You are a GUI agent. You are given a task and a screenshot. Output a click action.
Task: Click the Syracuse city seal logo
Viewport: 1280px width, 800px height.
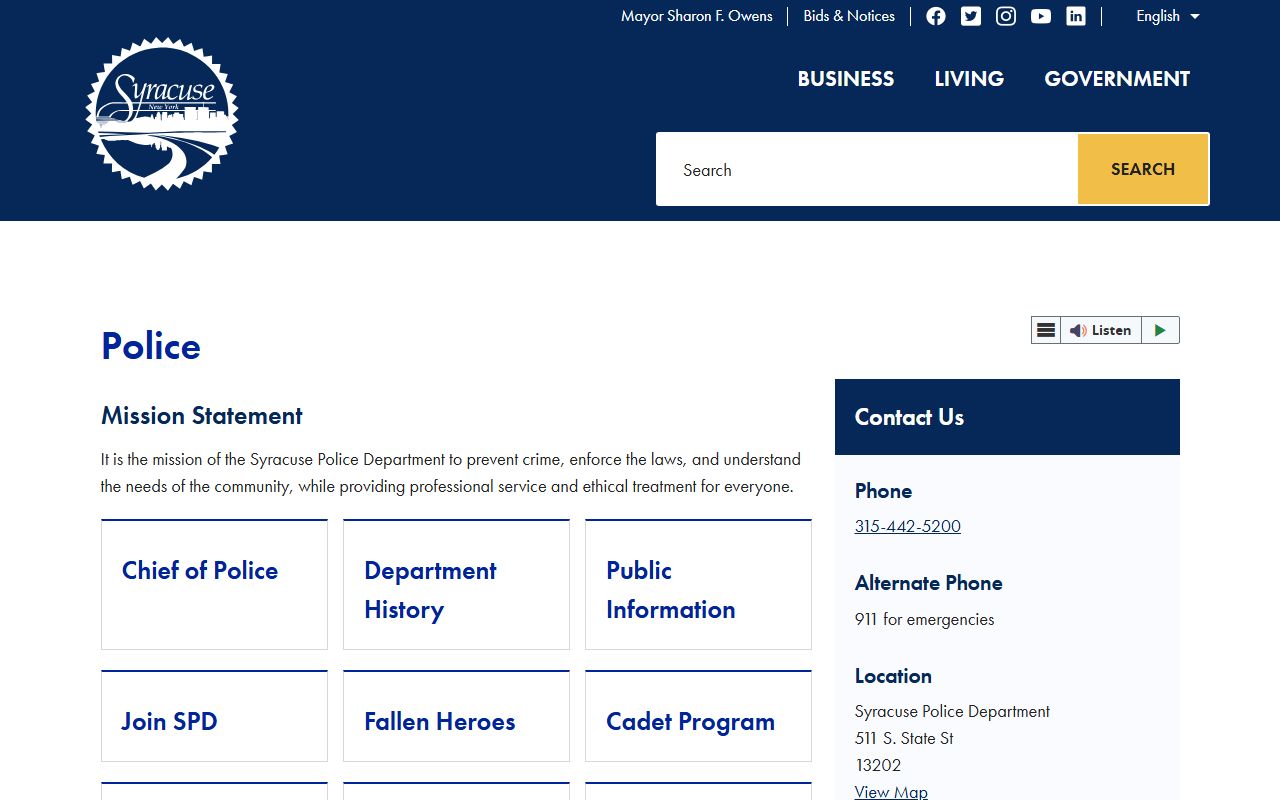[x=162, y=113]
